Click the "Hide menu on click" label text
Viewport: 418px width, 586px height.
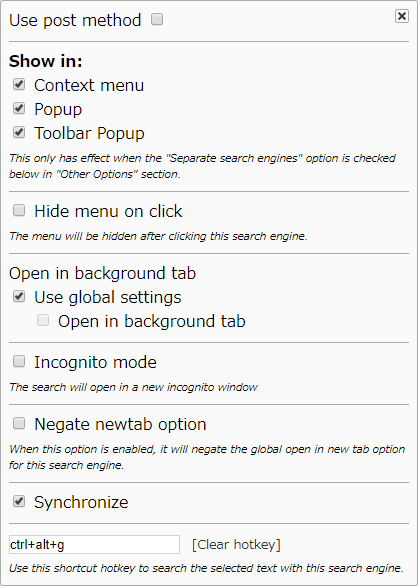(108, 212)
